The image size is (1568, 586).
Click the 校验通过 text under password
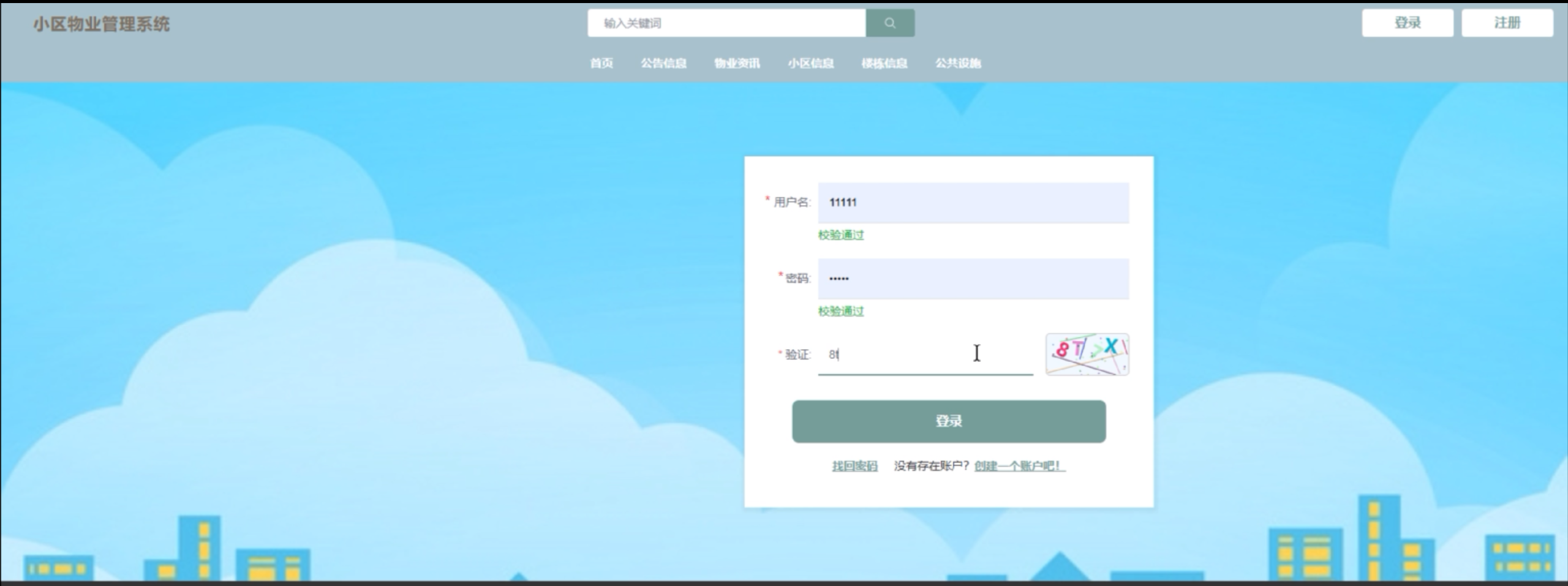[842, 311]
